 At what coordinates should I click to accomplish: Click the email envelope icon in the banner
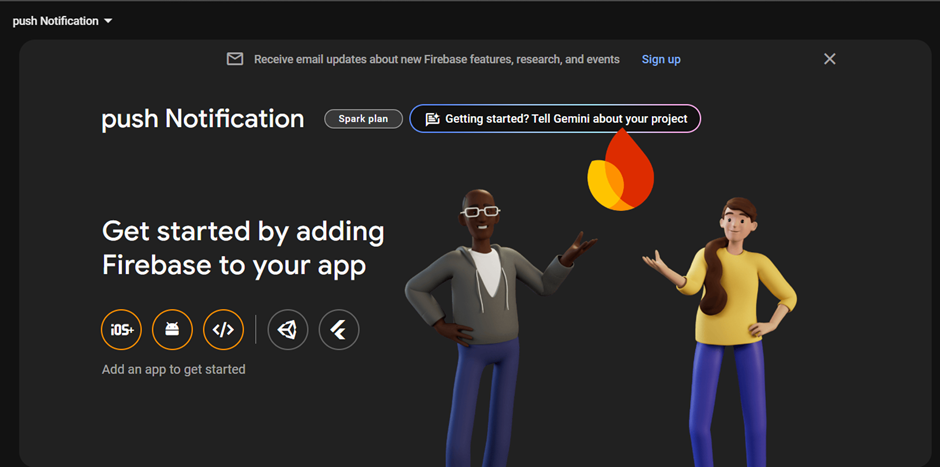coord(235,59)
